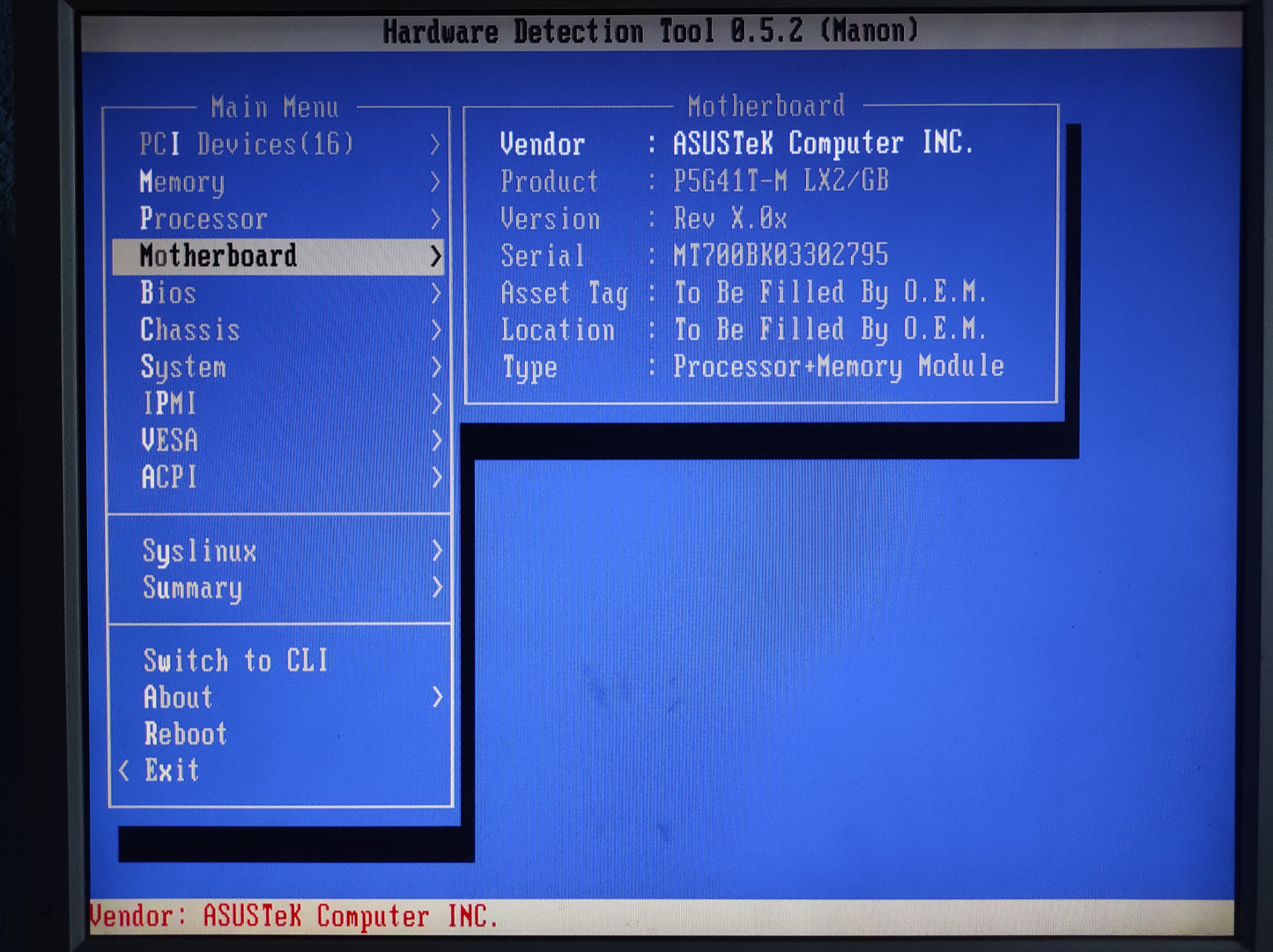Click the back arrow beside Exit
The width and height of the screenshot is (1273, 952).
tap(124, 771)
